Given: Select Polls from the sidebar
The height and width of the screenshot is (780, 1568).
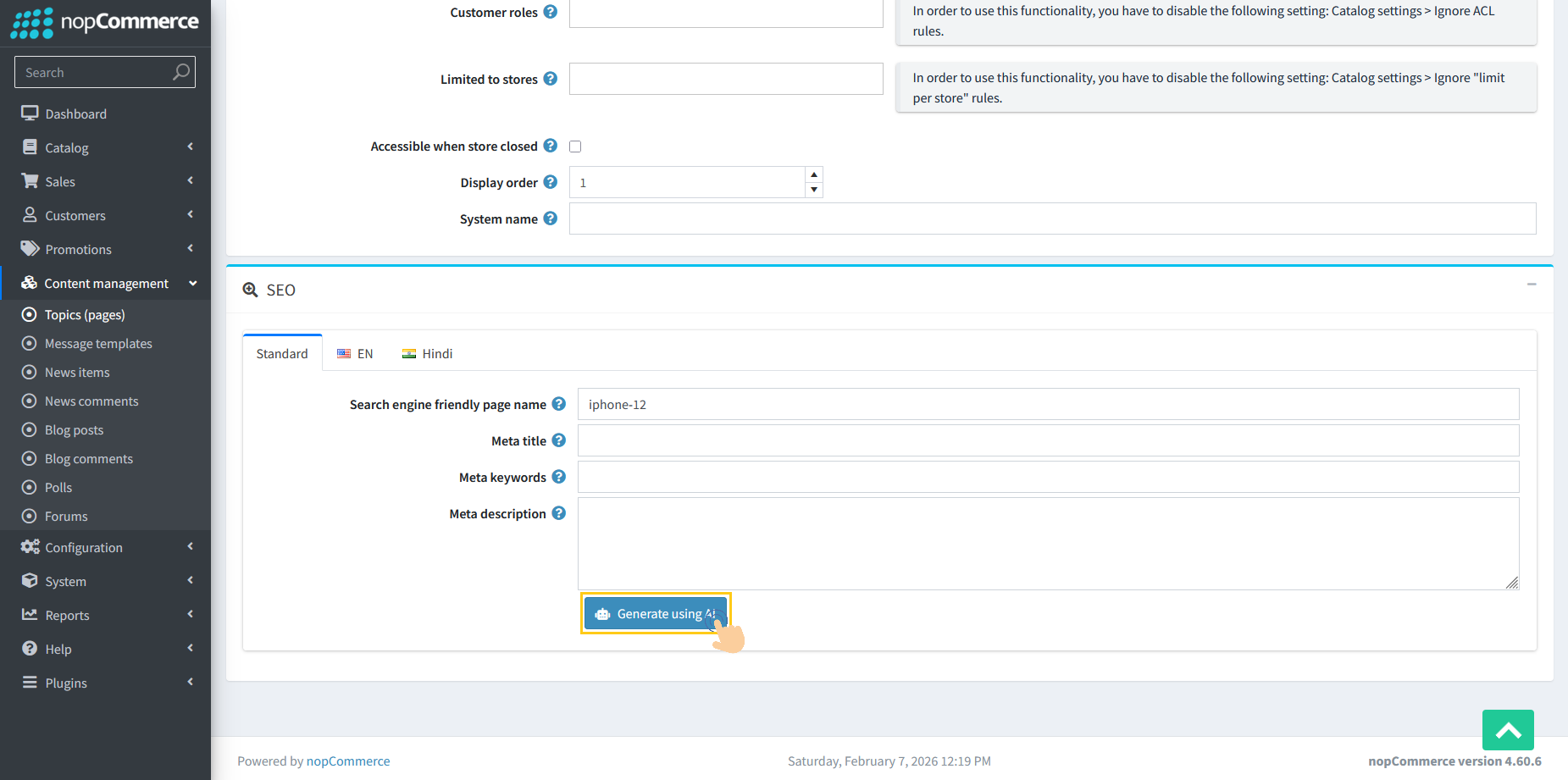Looking at the screenshot, I should click(x=58, y=487).
